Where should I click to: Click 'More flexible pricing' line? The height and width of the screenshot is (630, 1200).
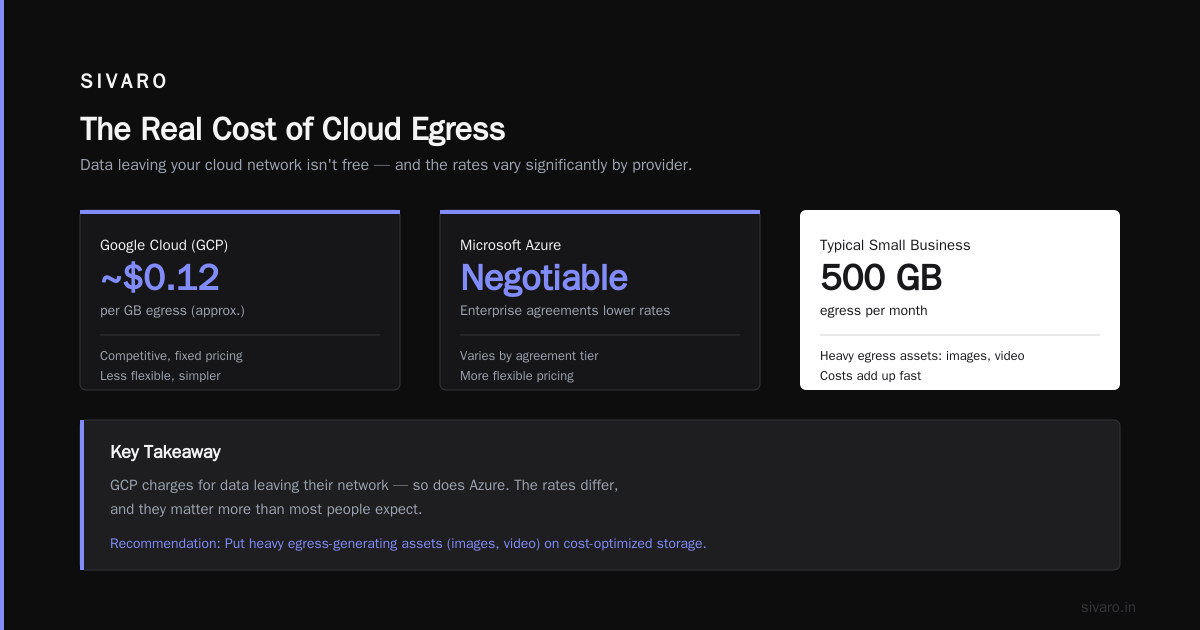(x=517, y=376)
